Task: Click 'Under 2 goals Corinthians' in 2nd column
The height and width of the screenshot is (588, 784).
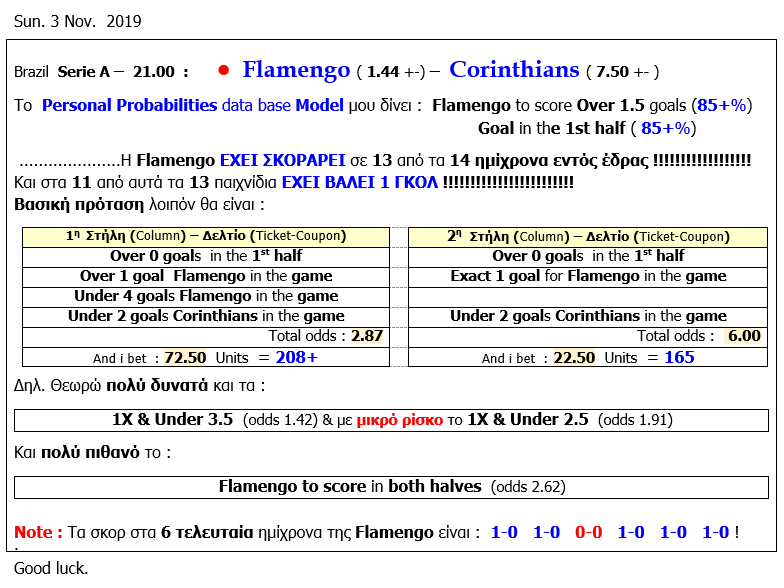Action: point(588,316)
